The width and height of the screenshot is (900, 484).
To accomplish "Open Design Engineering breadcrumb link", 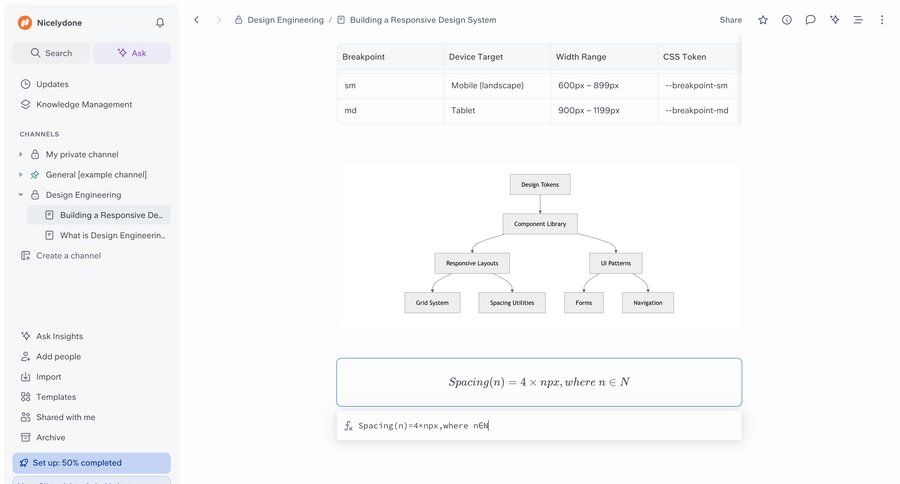I will [x=285, y=20].
